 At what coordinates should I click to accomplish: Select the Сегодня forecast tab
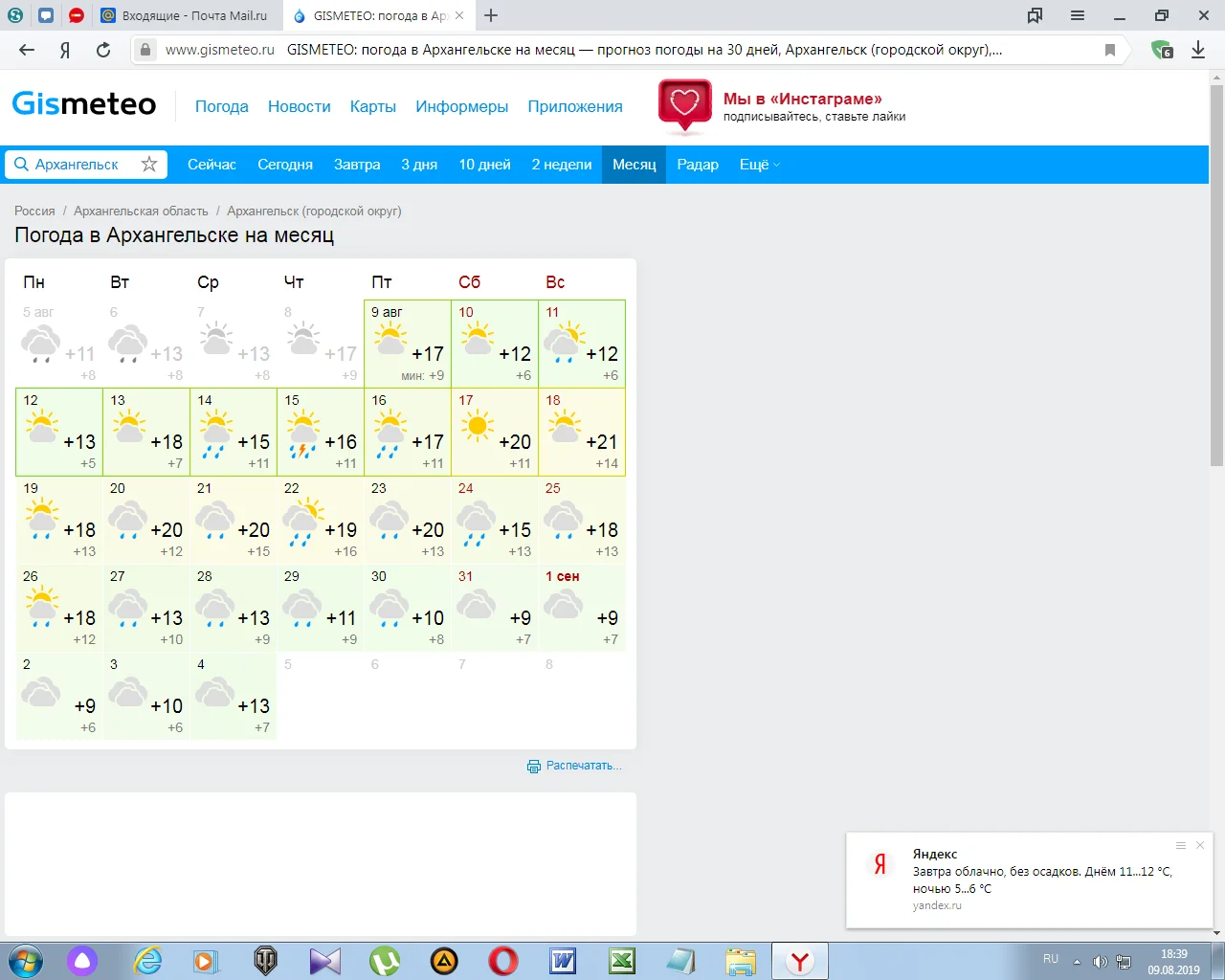(x=285, y=165)
